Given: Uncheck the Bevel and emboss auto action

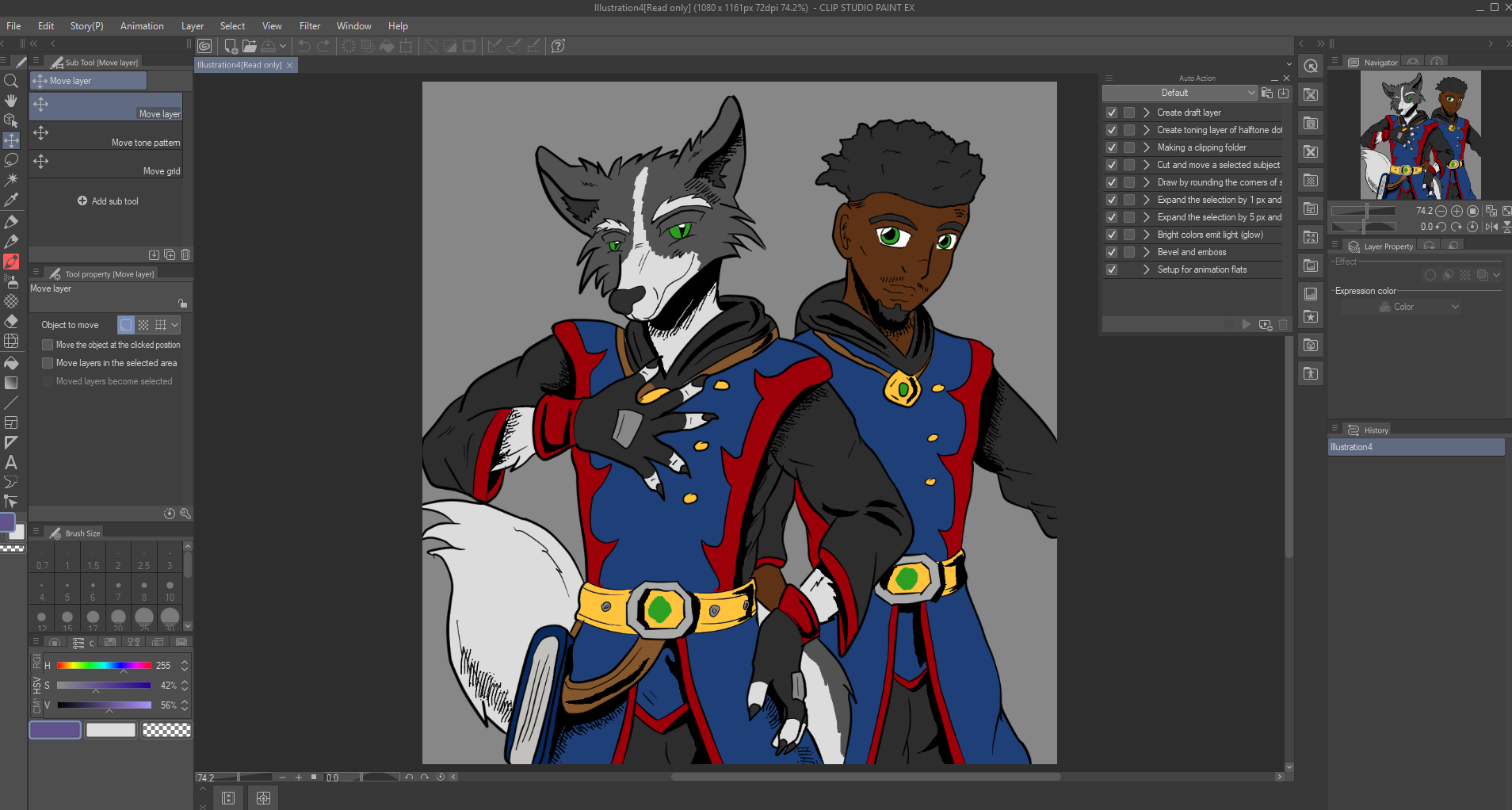Looking at the screenshot, I should 1112,252.
